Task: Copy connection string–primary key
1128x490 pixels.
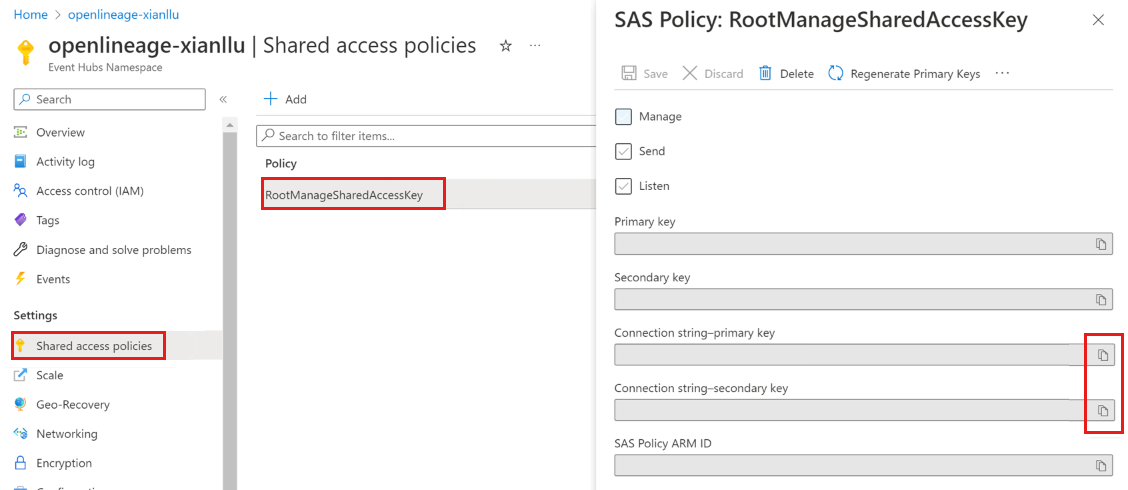Action: click(x=1103, y=355)
